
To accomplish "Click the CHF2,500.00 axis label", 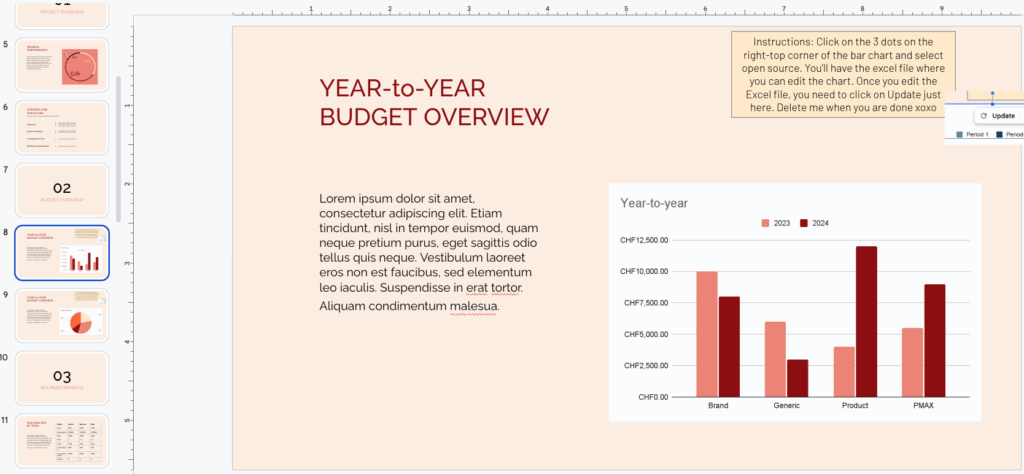I will (x=647, y=366).
